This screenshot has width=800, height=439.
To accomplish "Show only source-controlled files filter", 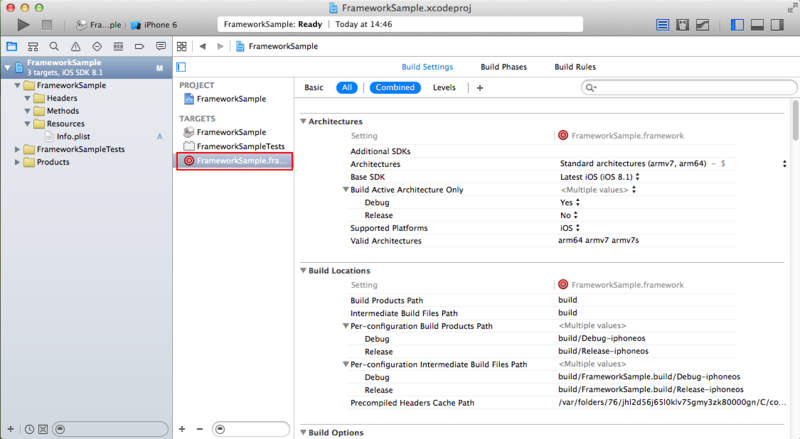I will pyautogui.click(x=43, y=429).
